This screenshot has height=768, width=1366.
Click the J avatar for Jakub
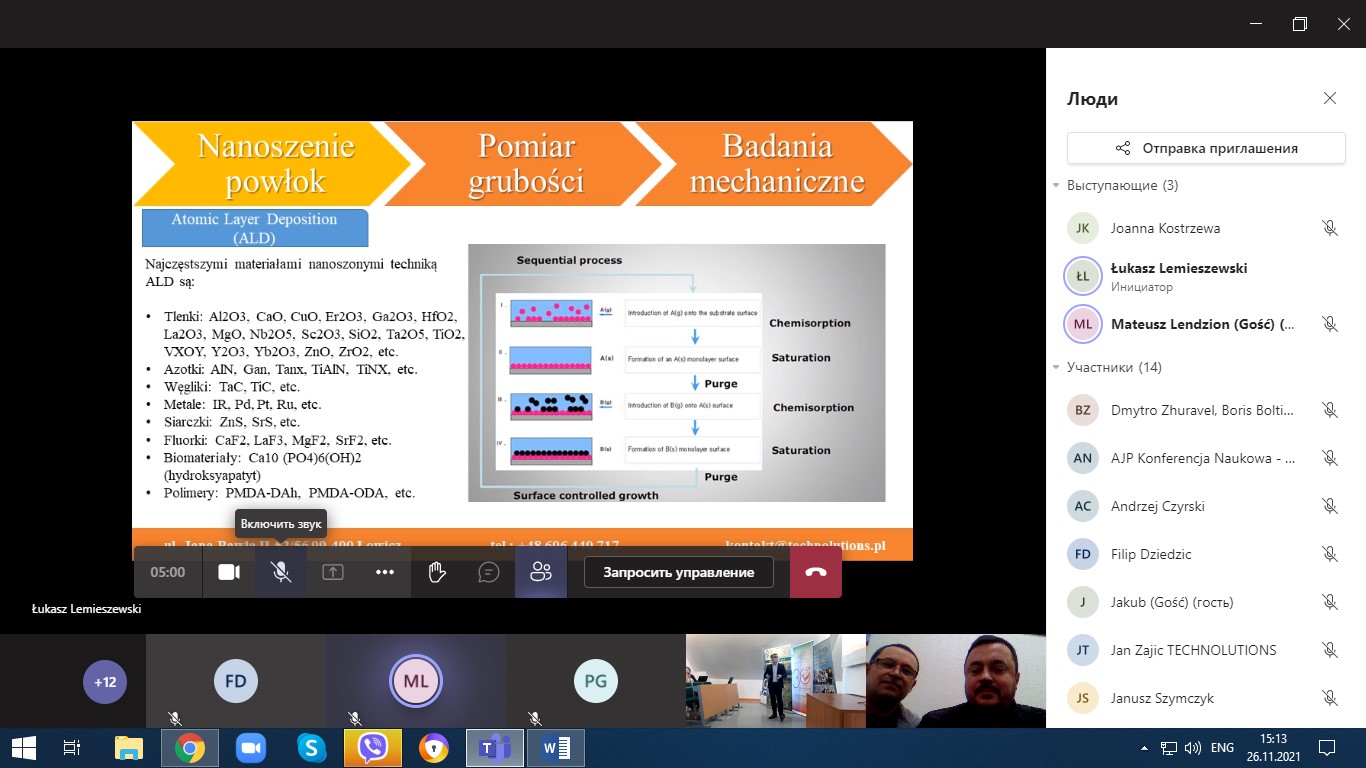1083,602
